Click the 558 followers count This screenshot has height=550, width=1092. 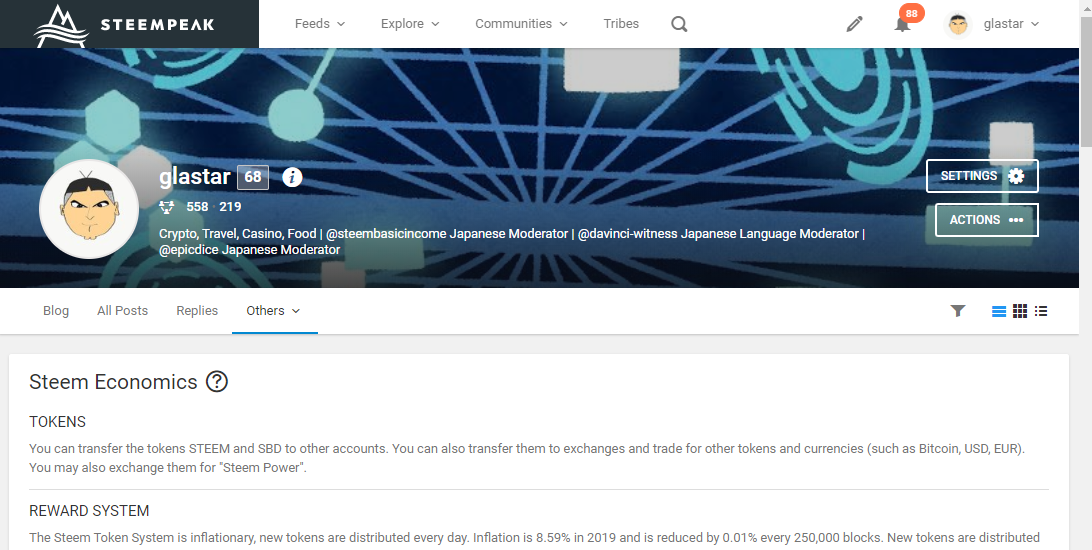[x=197, y=207]
